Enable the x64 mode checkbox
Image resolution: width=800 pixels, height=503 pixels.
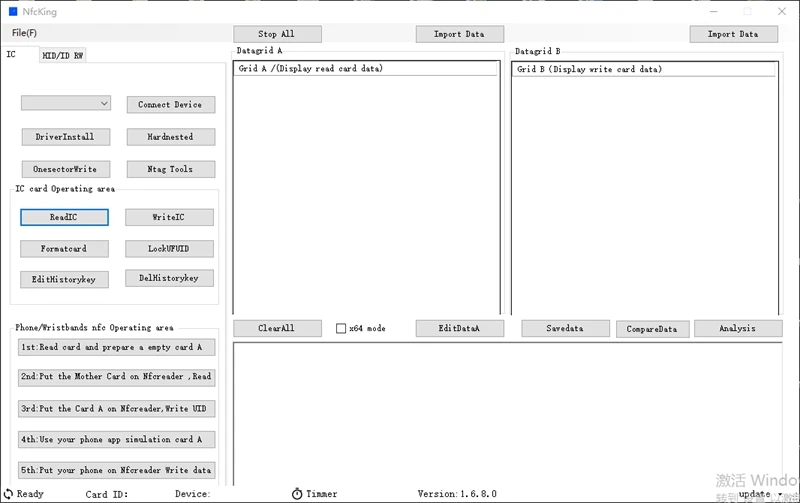pyautogui.click(x=341, y=329)
